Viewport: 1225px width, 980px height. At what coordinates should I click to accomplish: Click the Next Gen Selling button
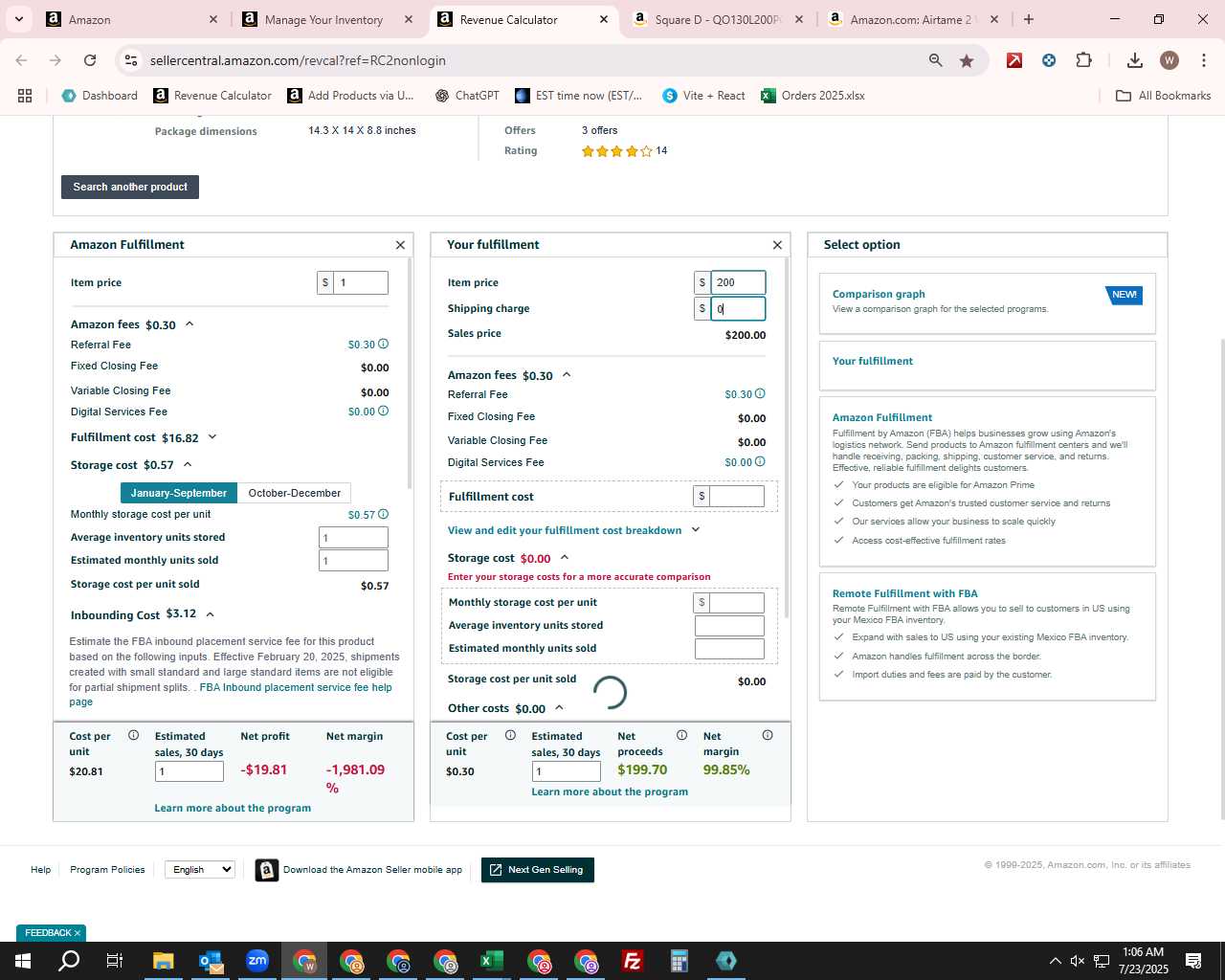pyautogui.click(x=538, y=870)
